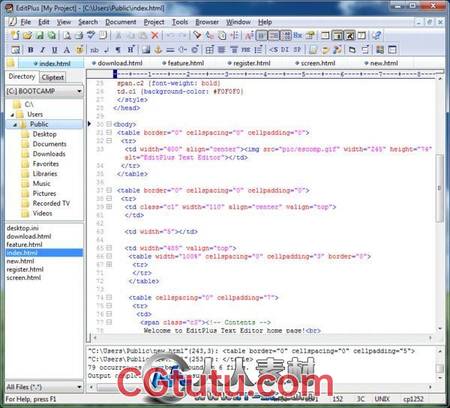Image resolution: width=450 pixels, height=408 pixels.
Task: Click the Open file folder icon
Action: click(27, 35)
